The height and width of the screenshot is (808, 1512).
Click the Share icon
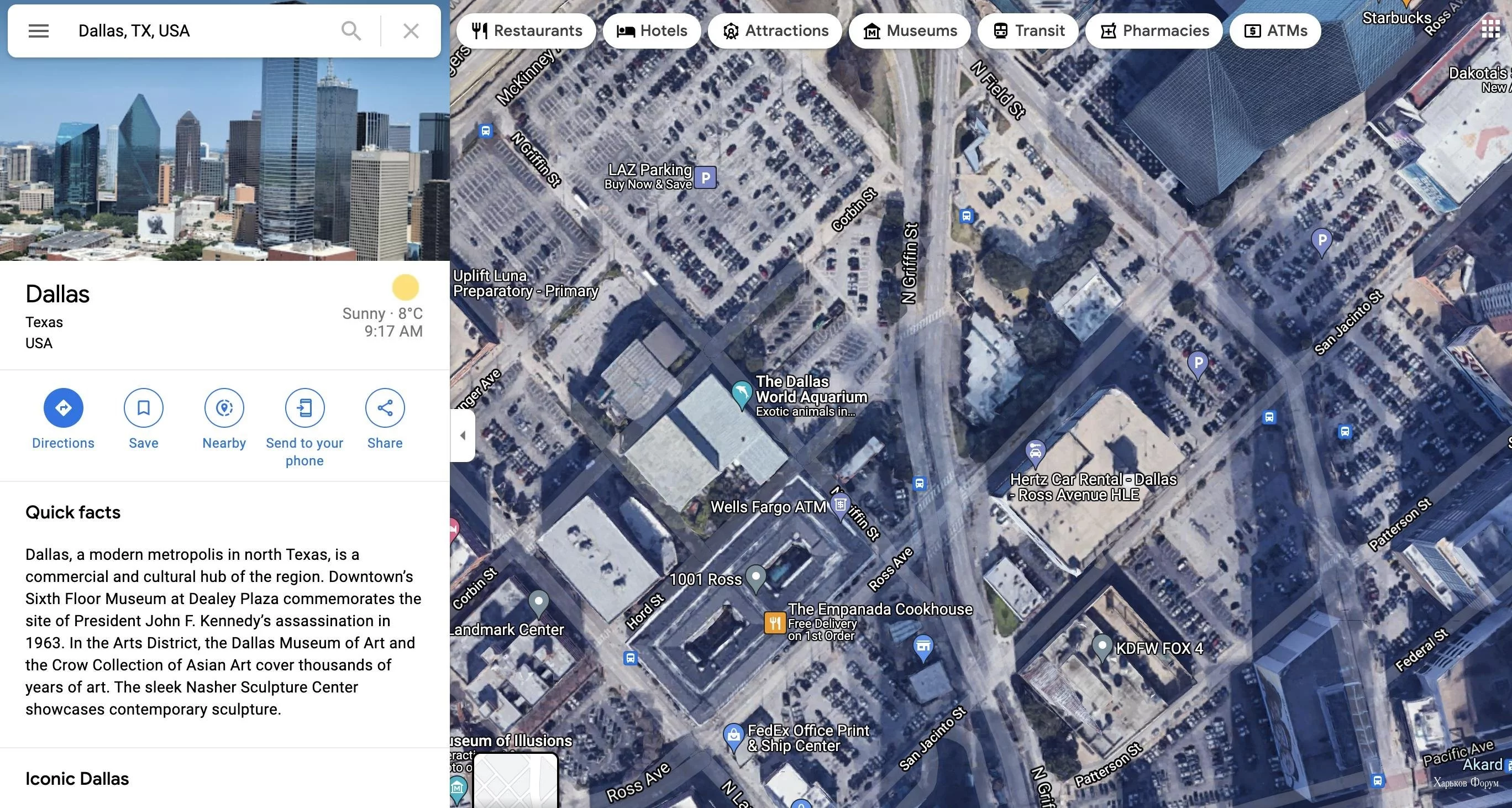[x=385, y=408]
